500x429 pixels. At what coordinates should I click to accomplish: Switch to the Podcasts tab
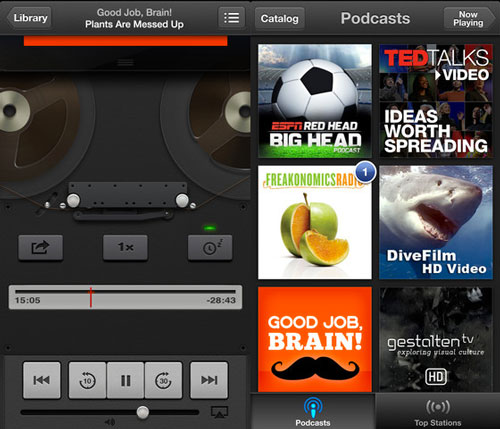point(313,411)
